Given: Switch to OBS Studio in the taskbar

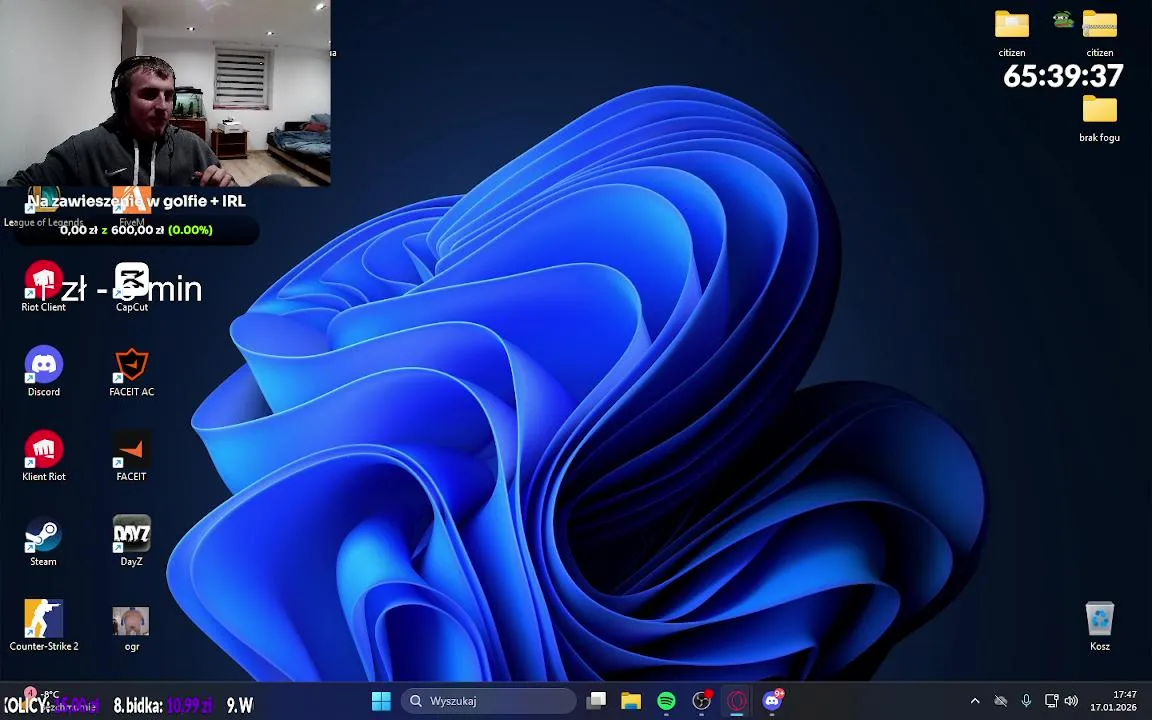Looking at the screenshot, I should [x=702, y=701].
